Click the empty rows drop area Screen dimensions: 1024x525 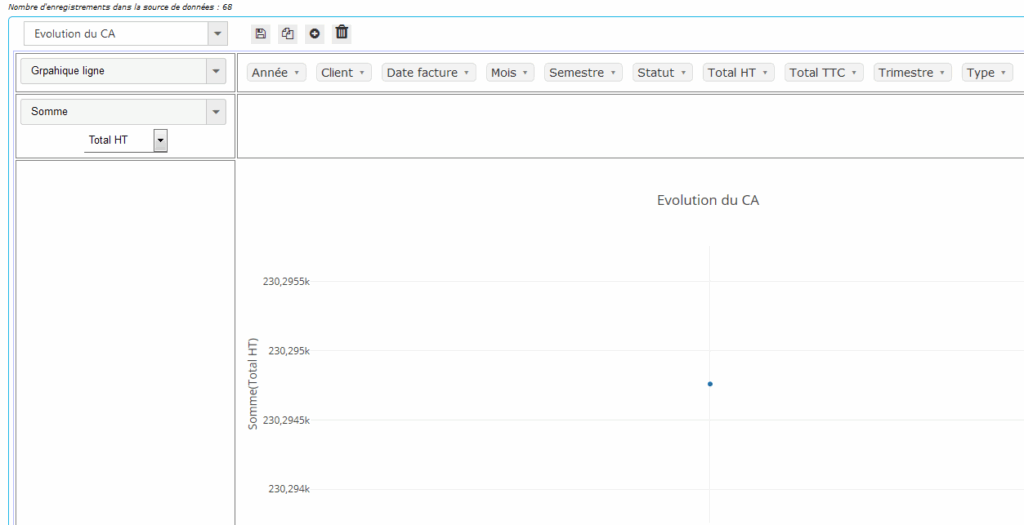click(x=125, y=340)
